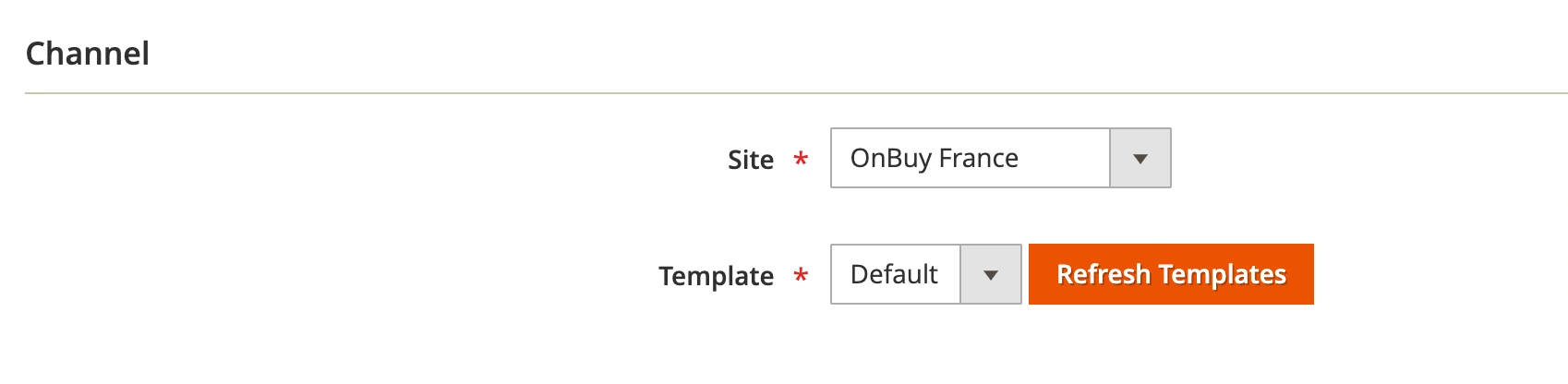Click the grey arrow box of Template
The height and width of the screenshot is (384, 1568).
(x=991, y=275)
